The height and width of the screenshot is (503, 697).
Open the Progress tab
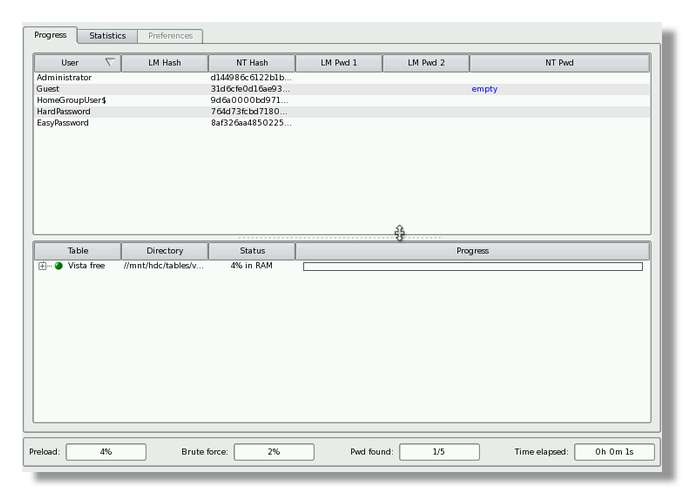coord(50,35)
